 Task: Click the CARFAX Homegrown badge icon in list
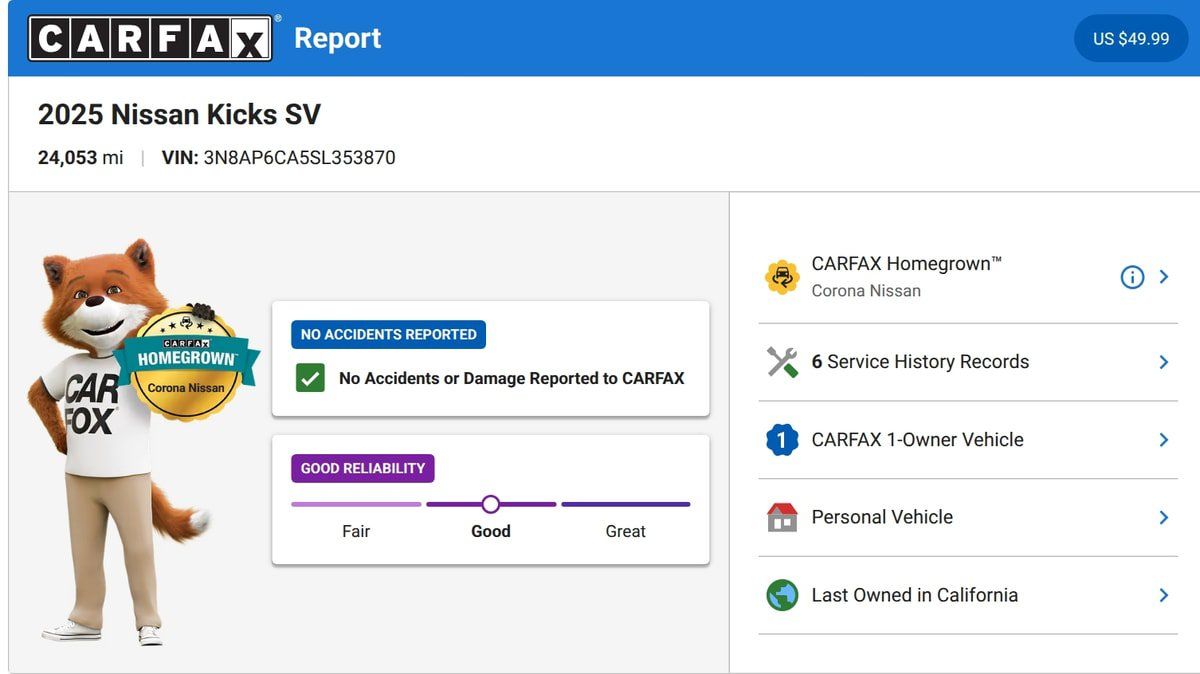coord(782,277)
